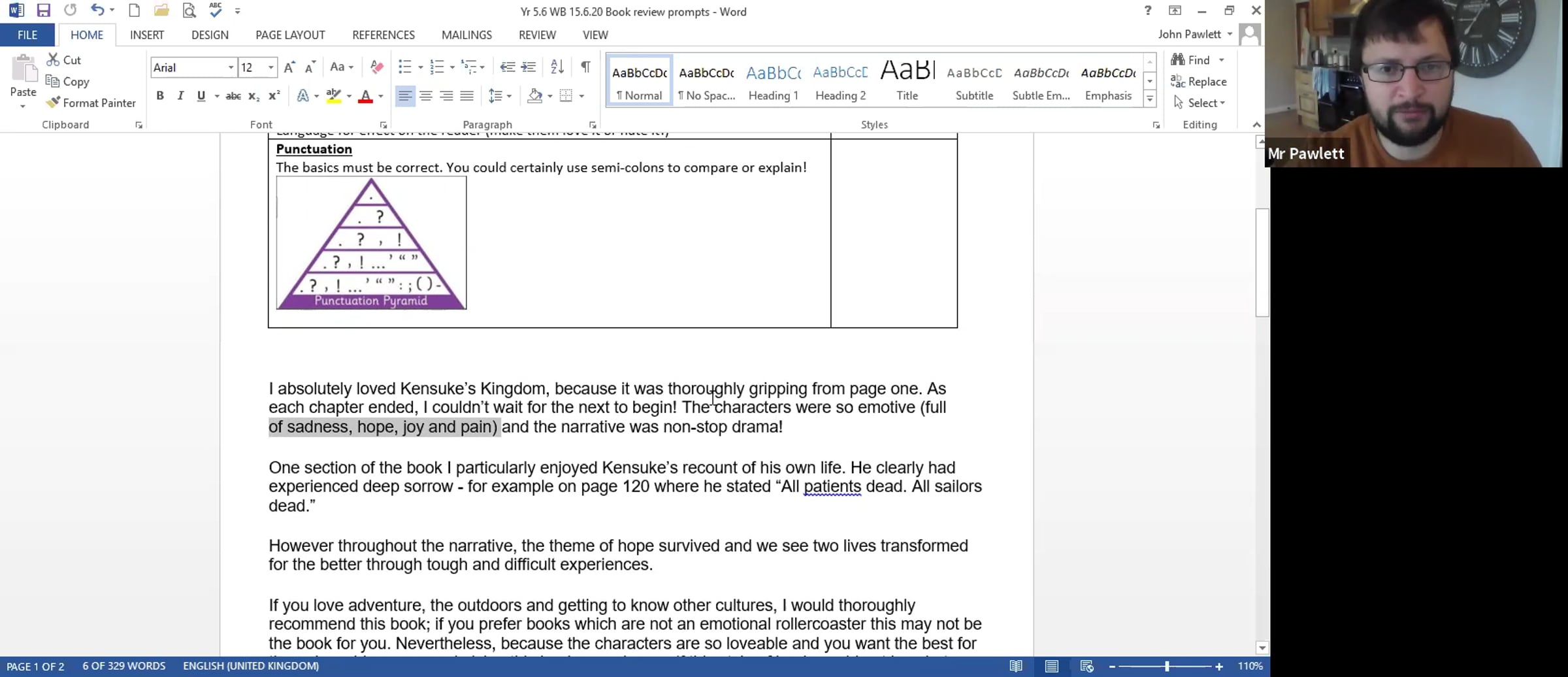The width and height of the screenshot is (1568, 677).
Task: Switch to the REVIEW tab
Action: click(537, 35)
